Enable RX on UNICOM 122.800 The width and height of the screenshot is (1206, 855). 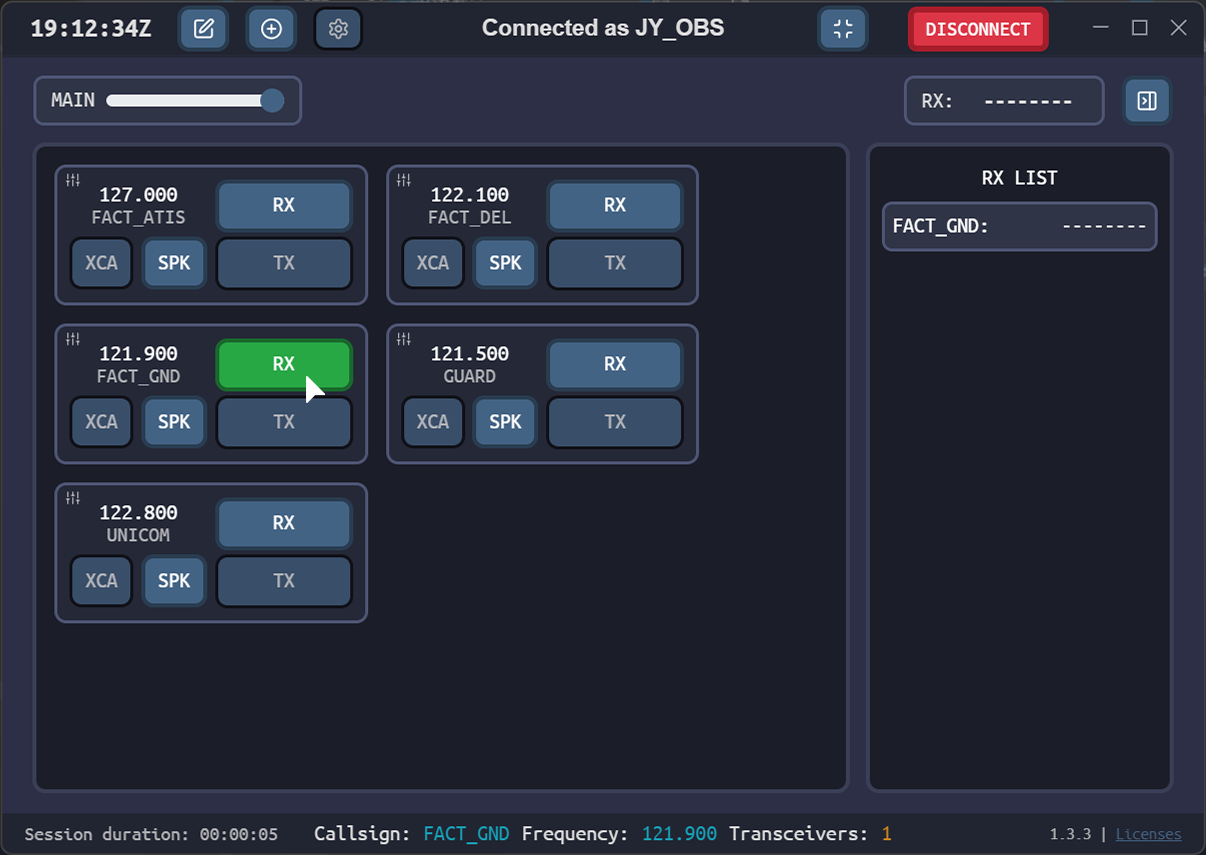(x=284, y=523)
